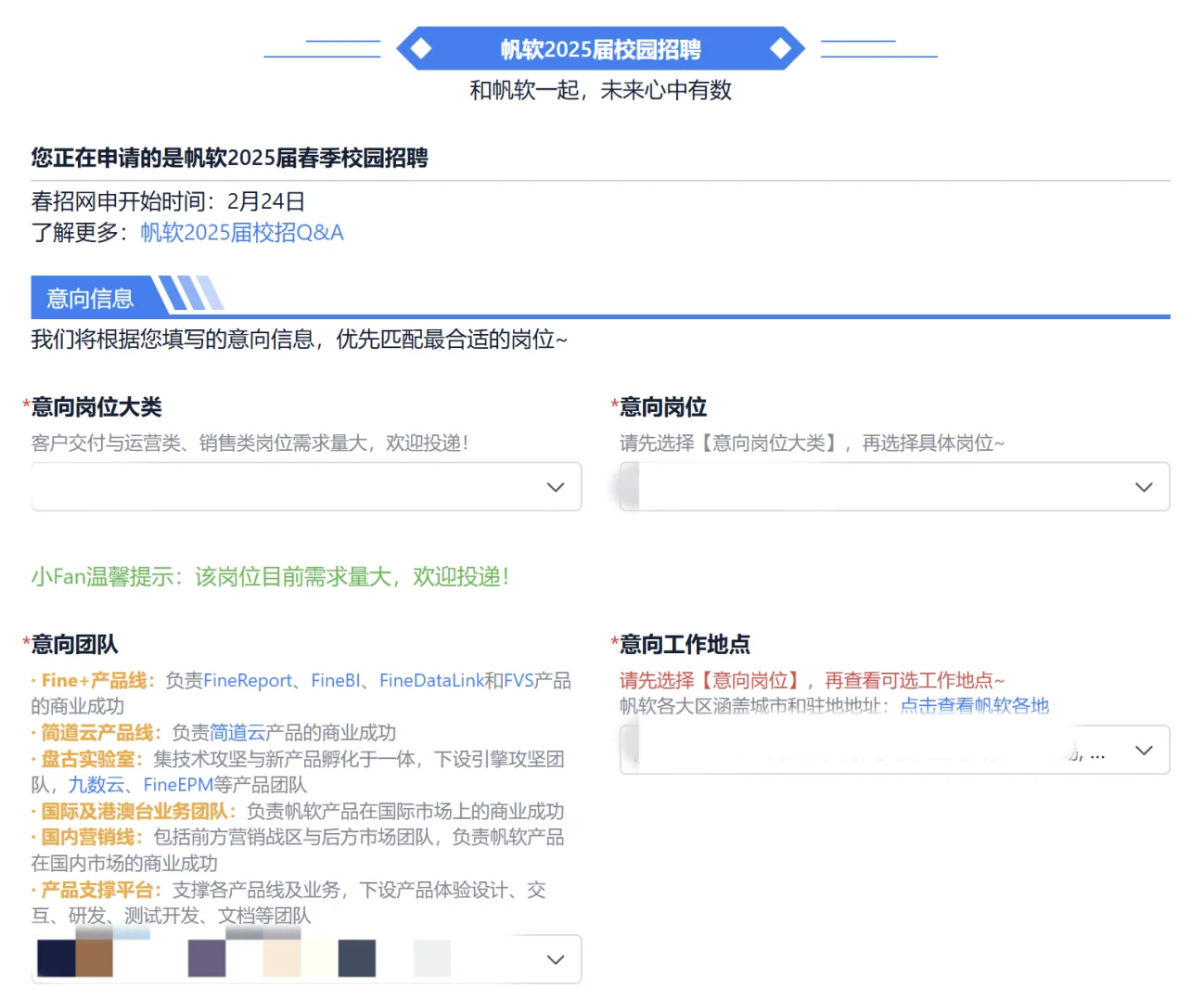The image size is (1204, 1002).
Task: Follow the FineBI product link
Action: click(336, 681)
